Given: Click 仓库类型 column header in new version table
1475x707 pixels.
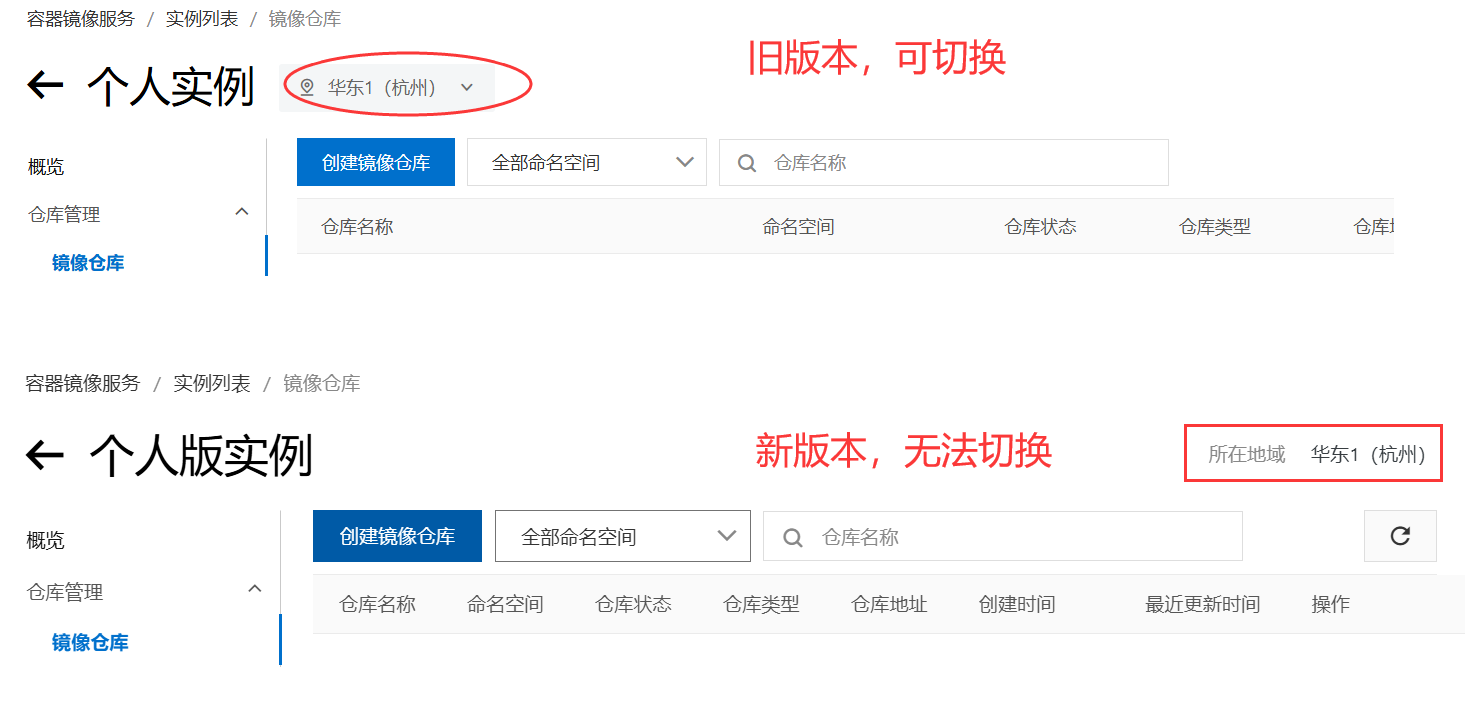Looking at the screenshot, I should click(x=761, y=604).
